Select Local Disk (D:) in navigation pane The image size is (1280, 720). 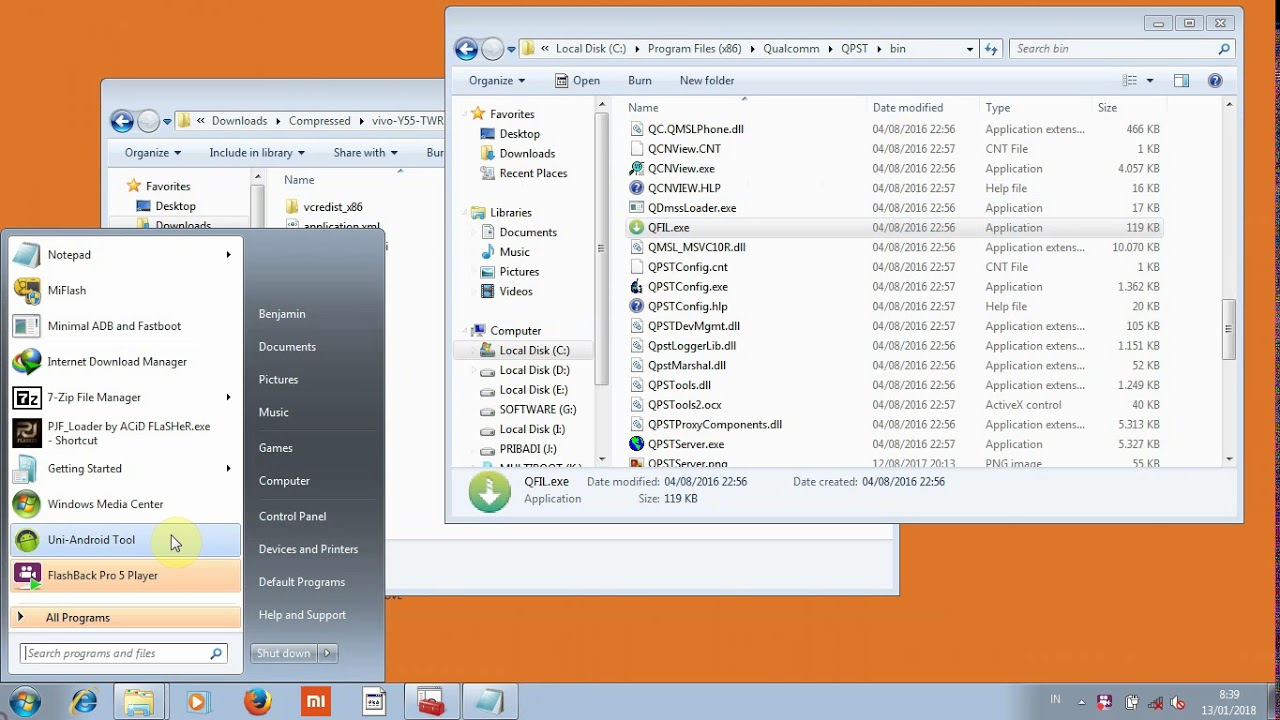pyautogui.click(x=534, y=370)
